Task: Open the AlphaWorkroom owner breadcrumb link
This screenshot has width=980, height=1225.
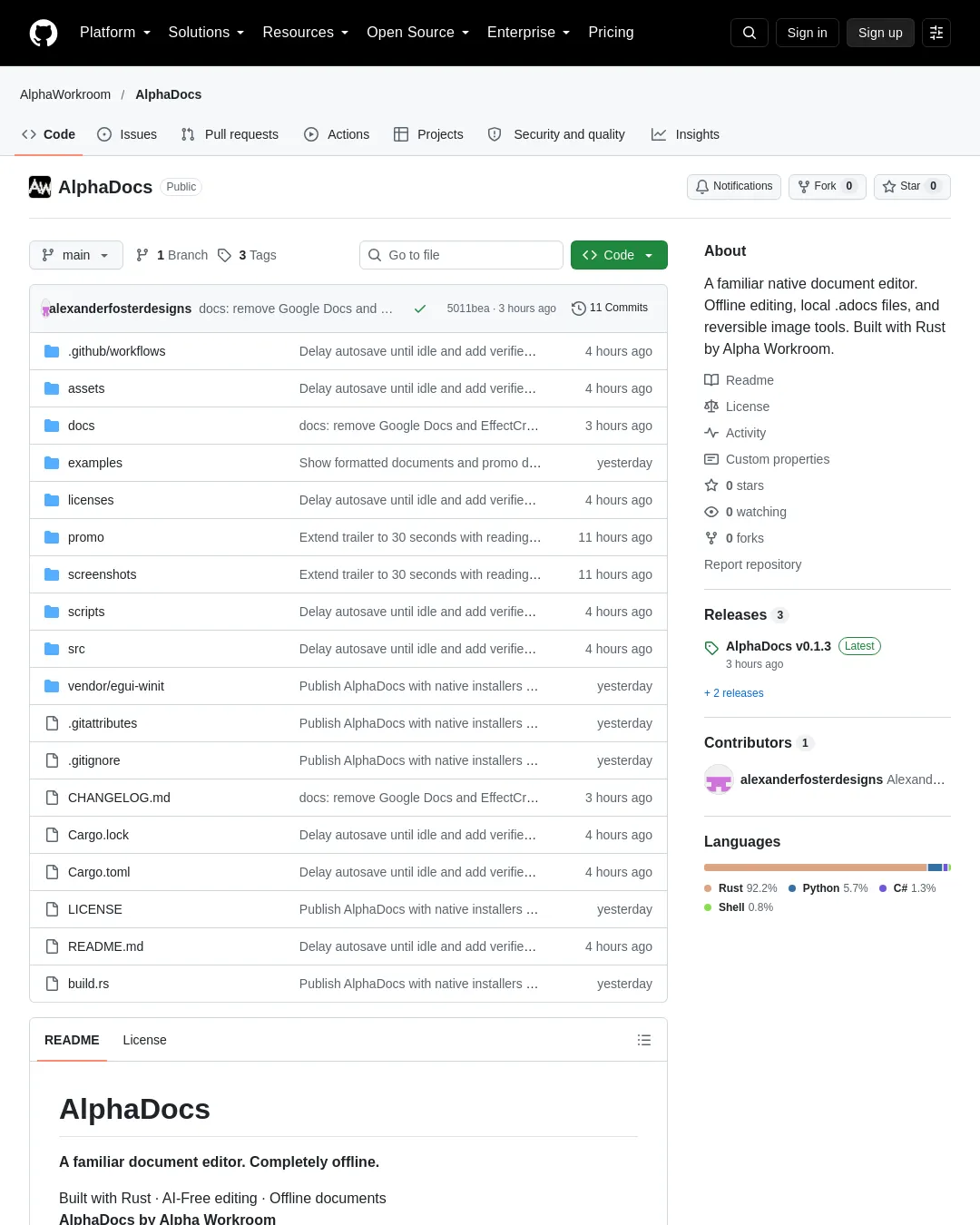Action: (65, 94)
